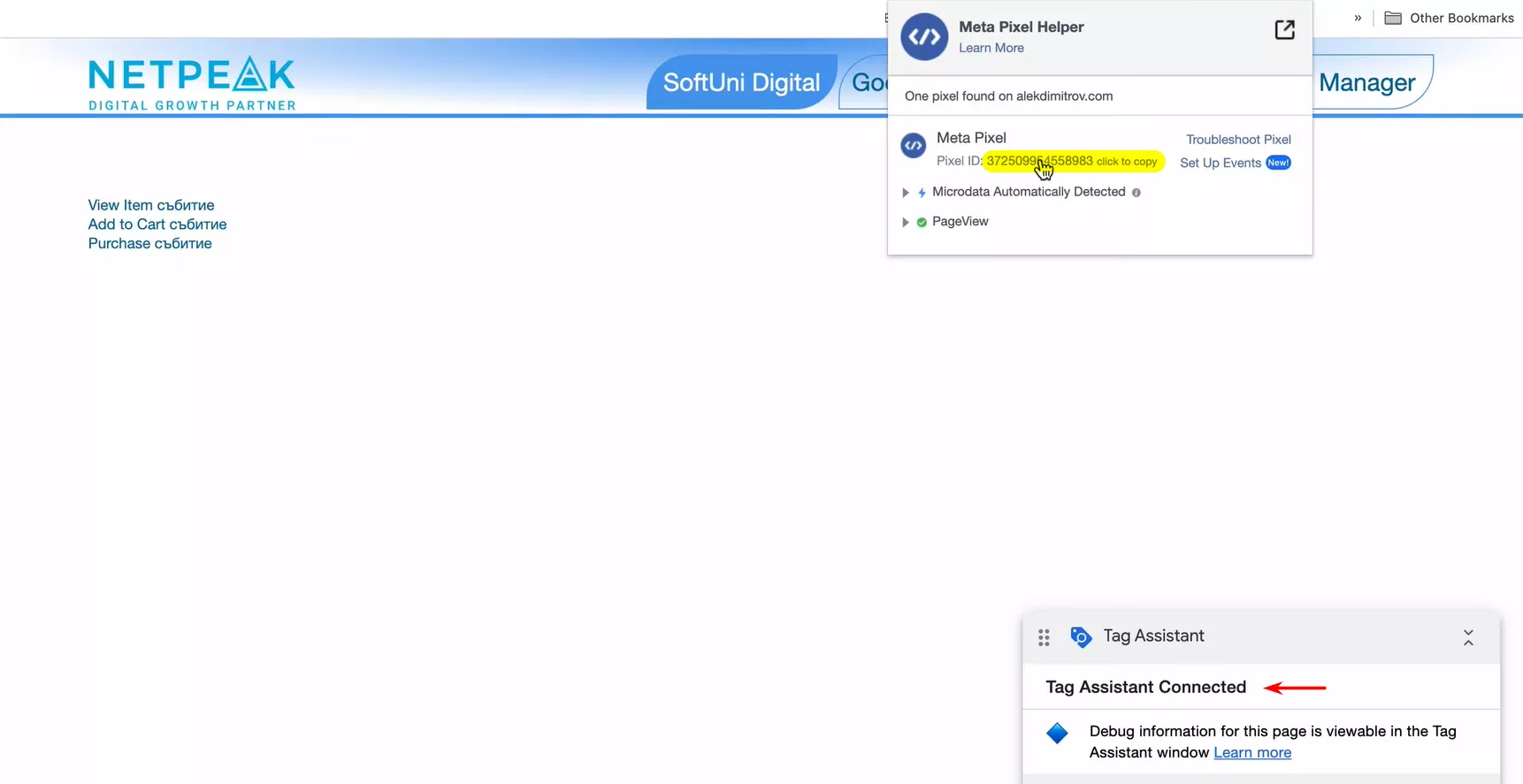Screen dimensions: 1523x784
Task: Click the Netpeak logo
Action: point(192,84)
